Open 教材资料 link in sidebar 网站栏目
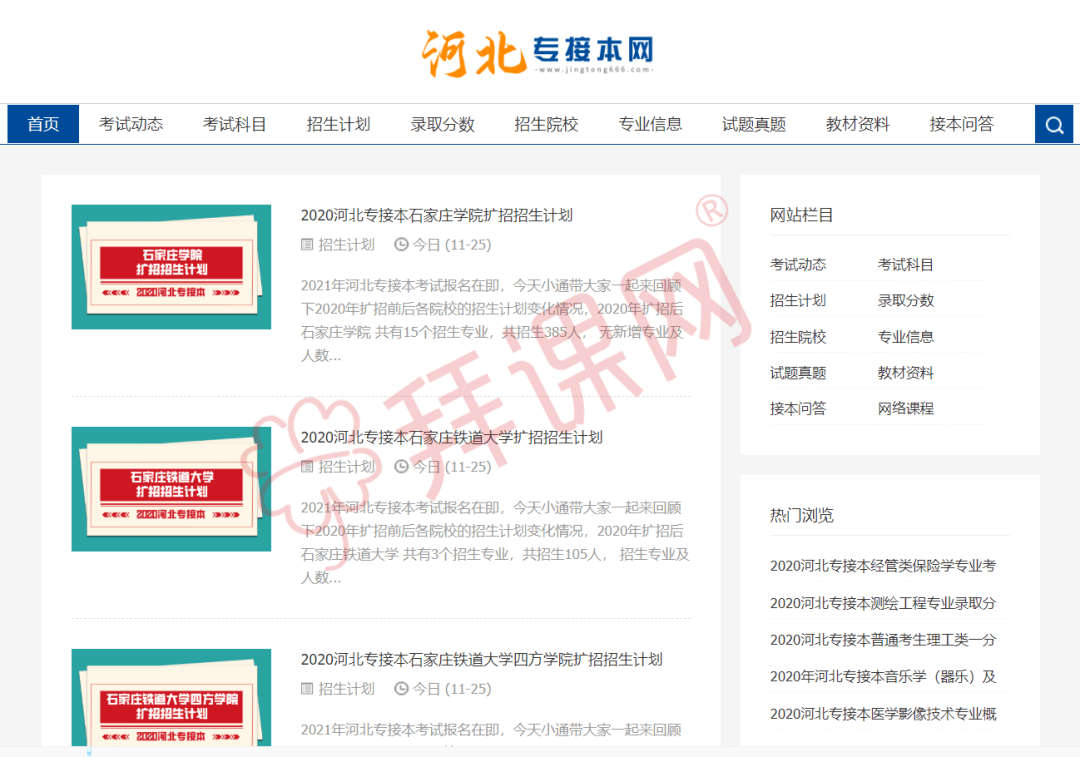Viewport: 1080px width, 757px height. click(905, 373)
